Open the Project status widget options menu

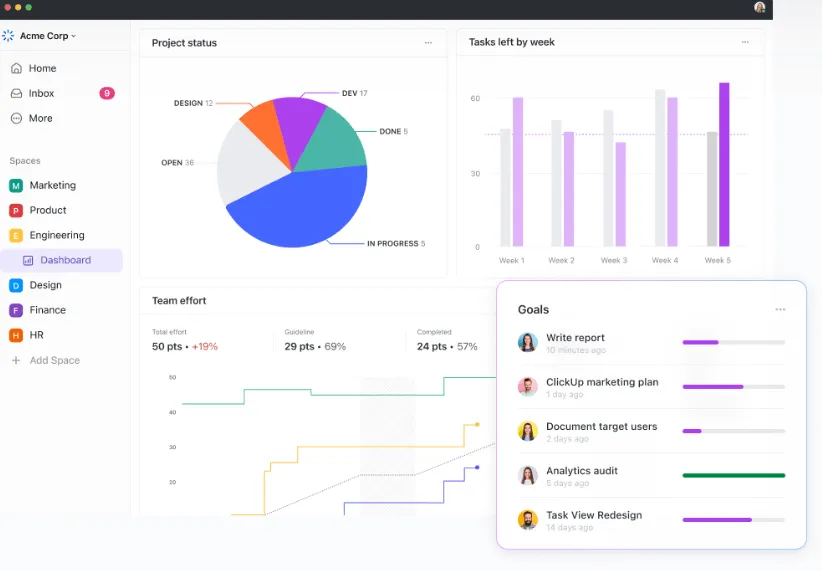coord(428,42)
